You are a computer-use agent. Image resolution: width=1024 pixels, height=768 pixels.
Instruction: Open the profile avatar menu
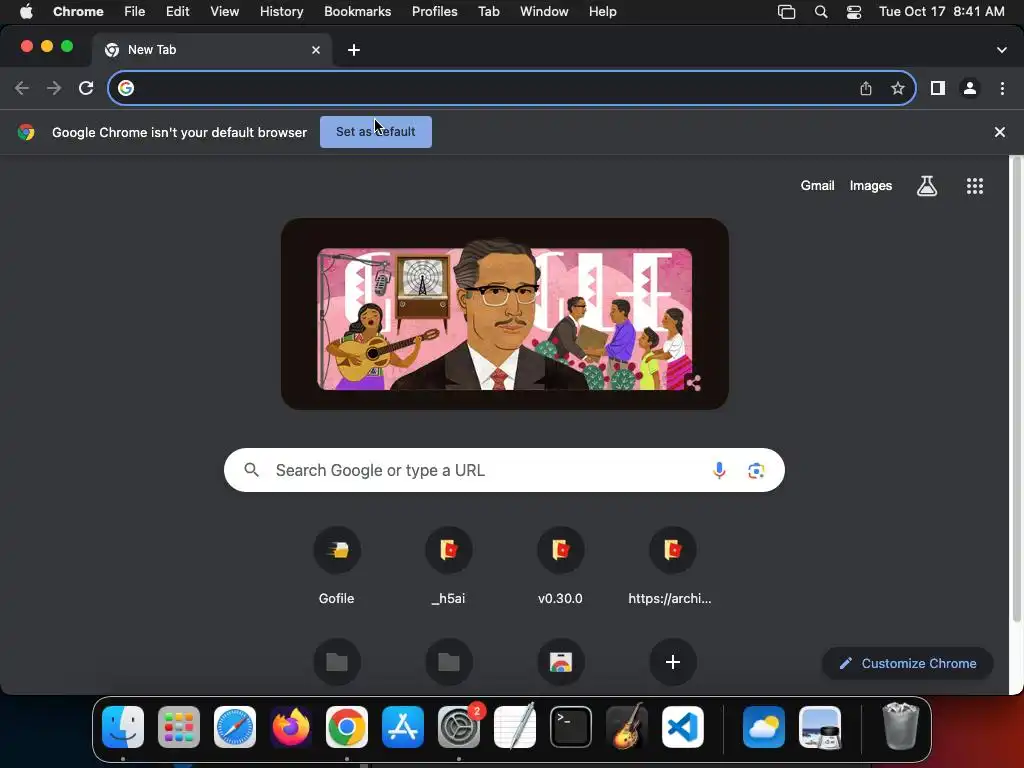tap(970, 88)
